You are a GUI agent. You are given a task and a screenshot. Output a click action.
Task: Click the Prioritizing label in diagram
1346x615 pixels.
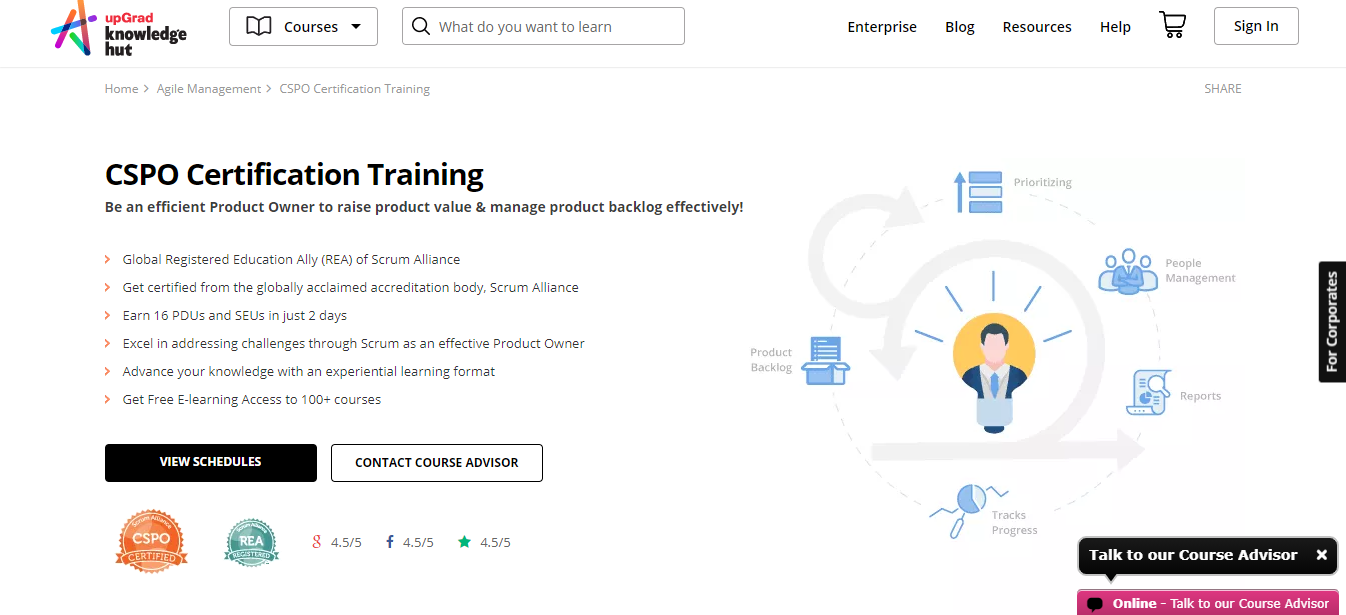point(1042,183)
